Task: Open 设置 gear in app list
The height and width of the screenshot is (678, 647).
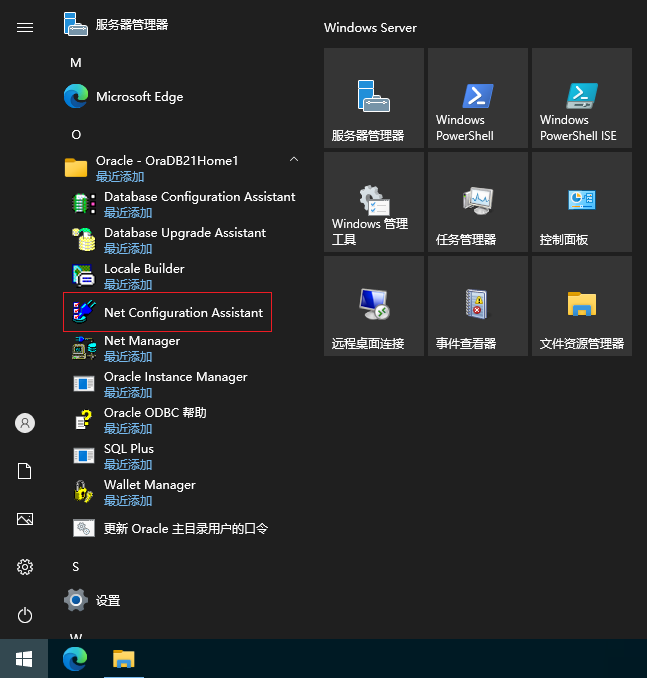Action: pos(76,600)
